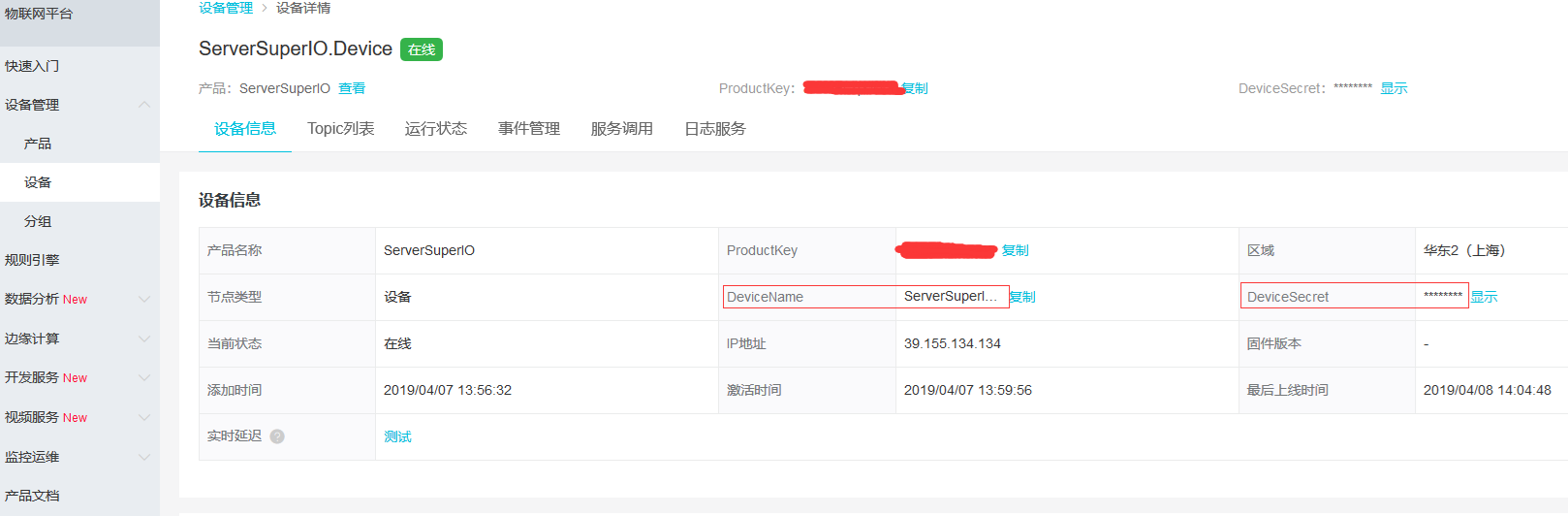Open the 运行状态 tab
This screenshot has width=1568, height=516.
[x=435, y=129]
